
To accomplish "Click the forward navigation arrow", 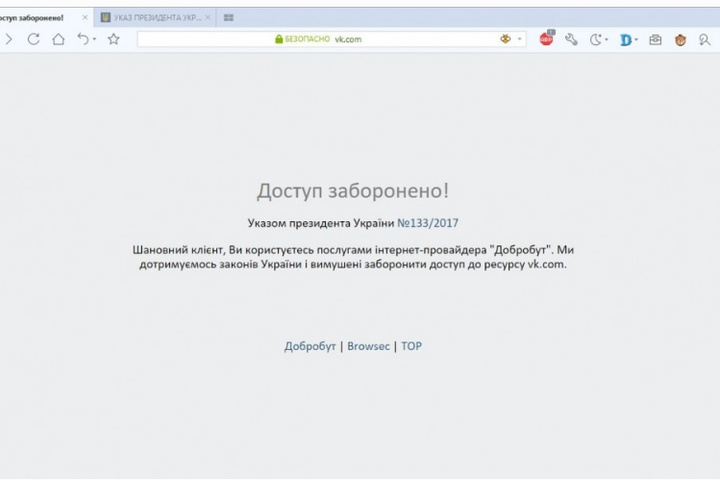I will click(9, 39).
